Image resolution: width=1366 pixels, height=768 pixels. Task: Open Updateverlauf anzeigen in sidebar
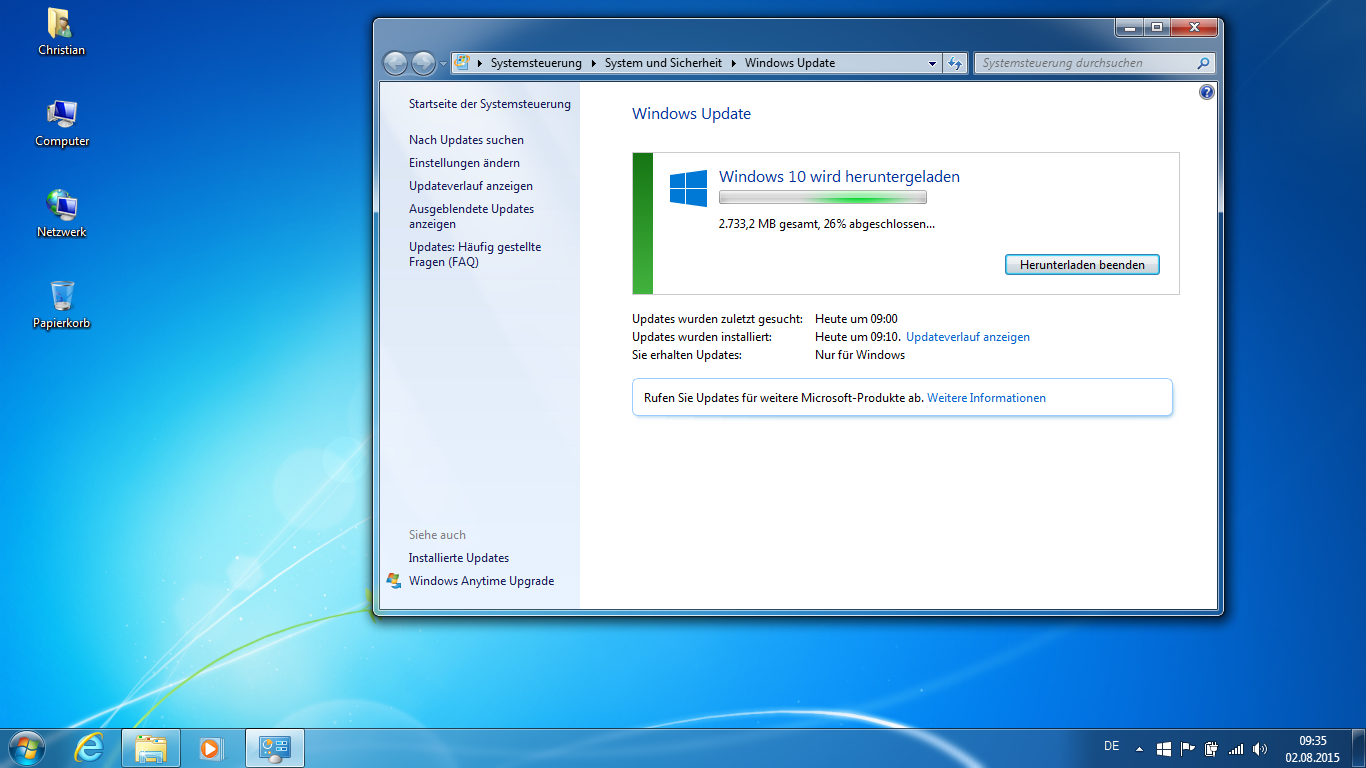pos(471,186)
